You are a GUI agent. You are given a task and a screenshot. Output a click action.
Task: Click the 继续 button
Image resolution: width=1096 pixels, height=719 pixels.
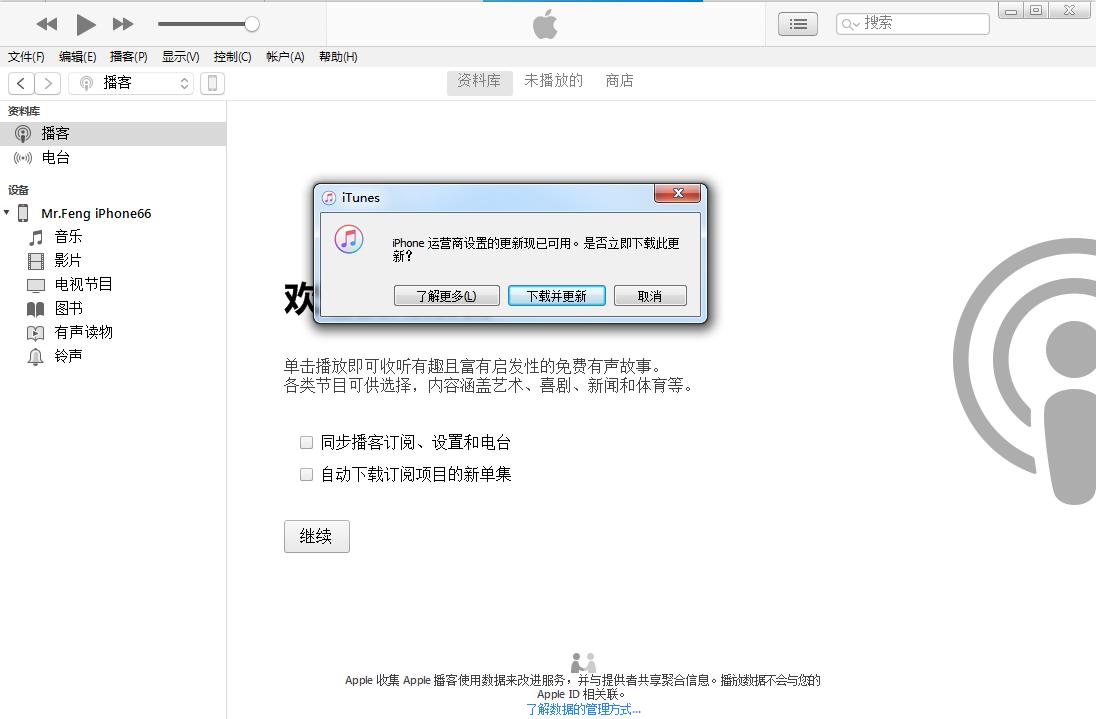317,536
